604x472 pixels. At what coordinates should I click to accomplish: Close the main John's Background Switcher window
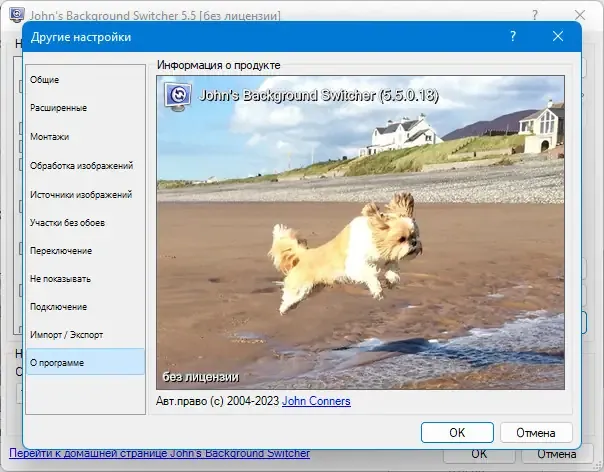click(580, 15)
